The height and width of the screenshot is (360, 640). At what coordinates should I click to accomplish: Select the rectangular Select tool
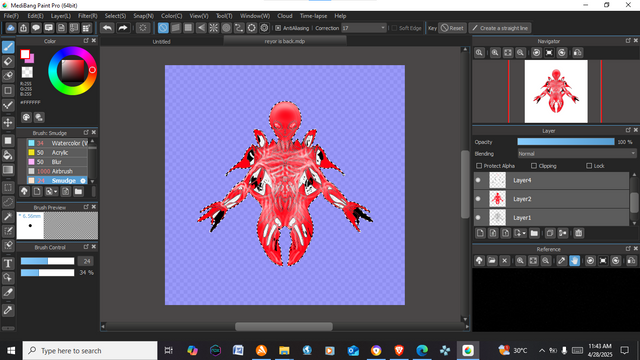click(8, 188)
